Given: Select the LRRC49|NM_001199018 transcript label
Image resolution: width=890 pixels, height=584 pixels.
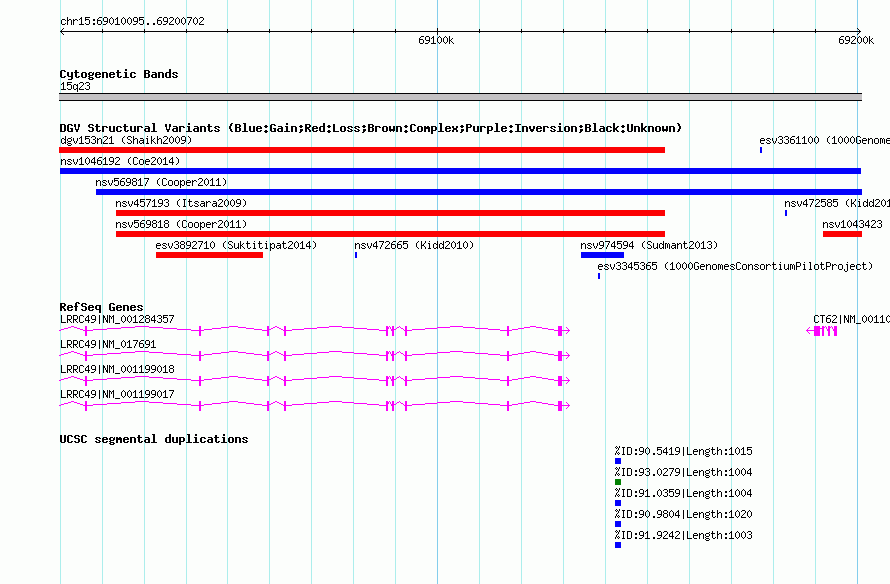Looking at the screenshot, I should click(x=117, y=369).
